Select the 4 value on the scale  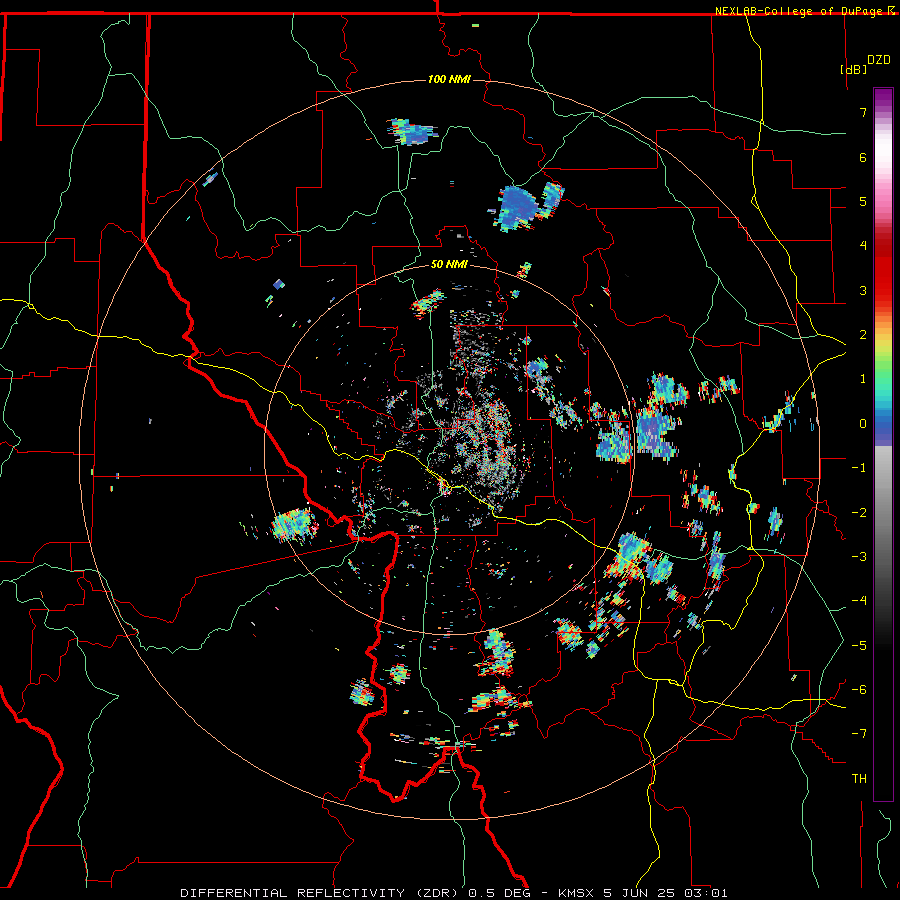tap(863, 246)
